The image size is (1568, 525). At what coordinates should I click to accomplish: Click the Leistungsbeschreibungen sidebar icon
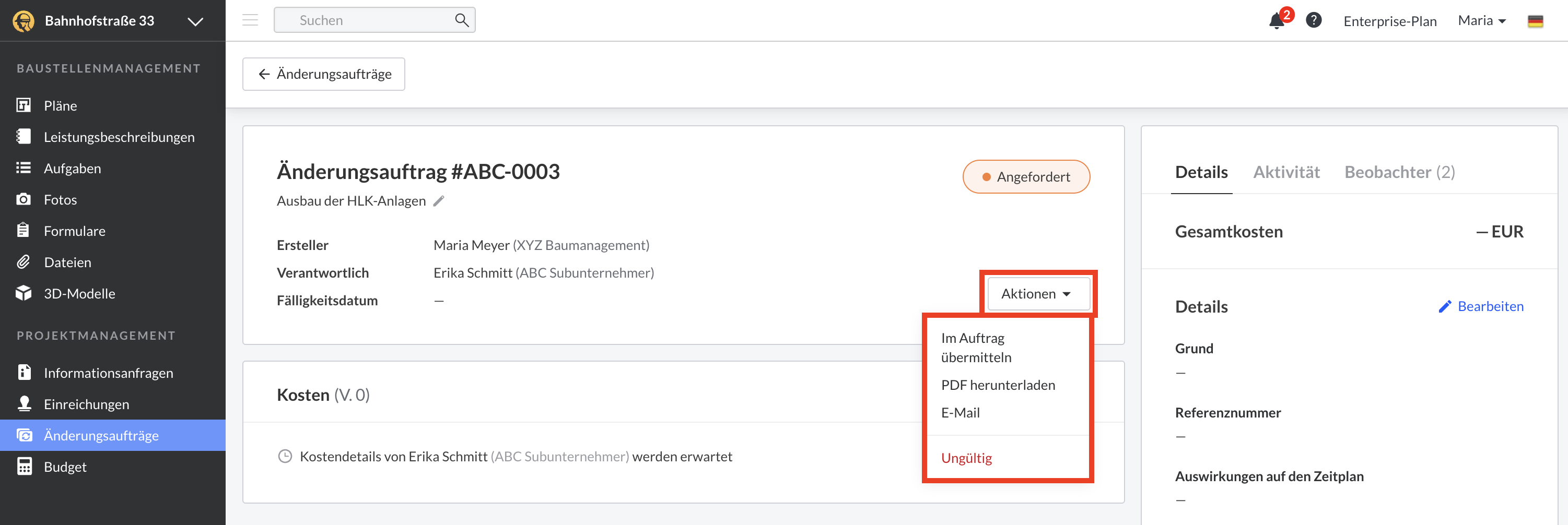[x=24, y=136]
